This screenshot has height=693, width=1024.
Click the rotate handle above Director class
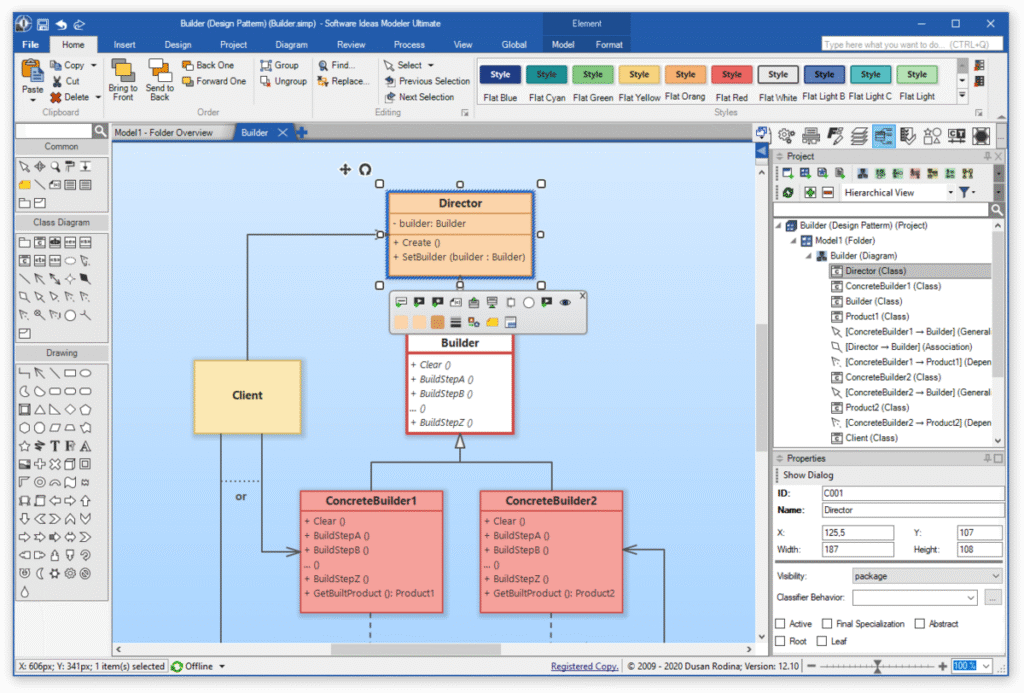pos(365,170)
